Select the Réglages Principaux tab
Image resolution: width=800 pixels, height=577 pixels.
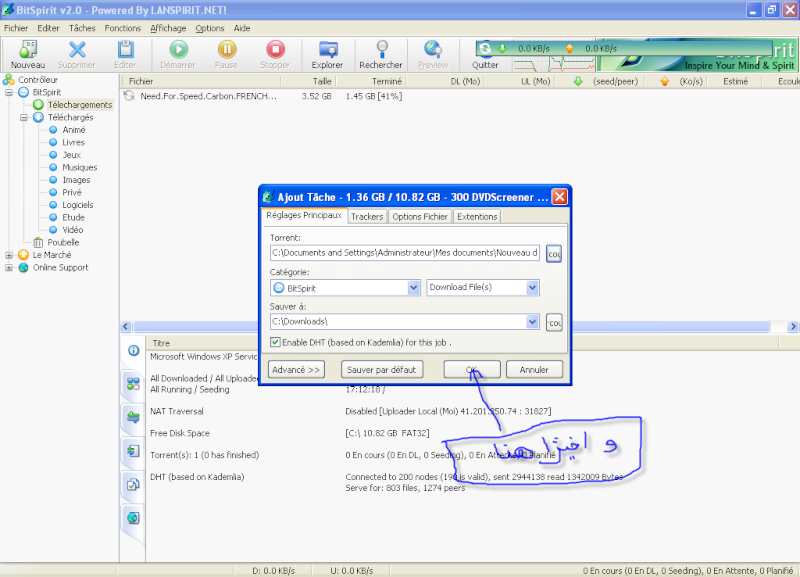pos(304,215)
